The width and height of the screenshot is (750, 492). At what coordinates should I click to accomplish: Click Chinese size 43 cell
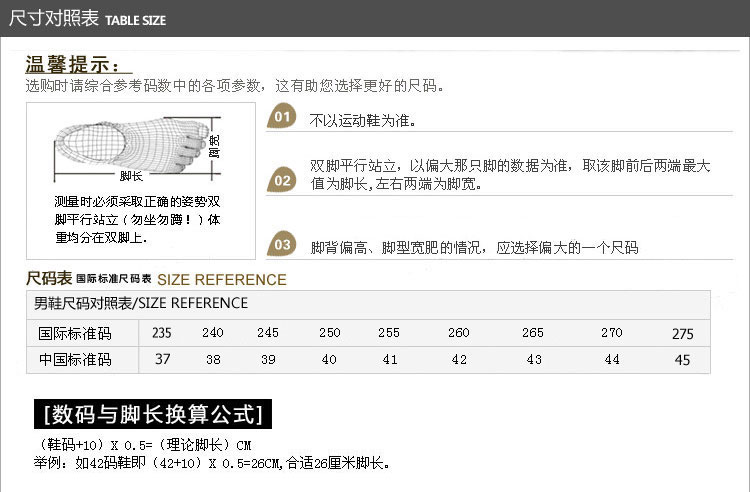[534, 360]
